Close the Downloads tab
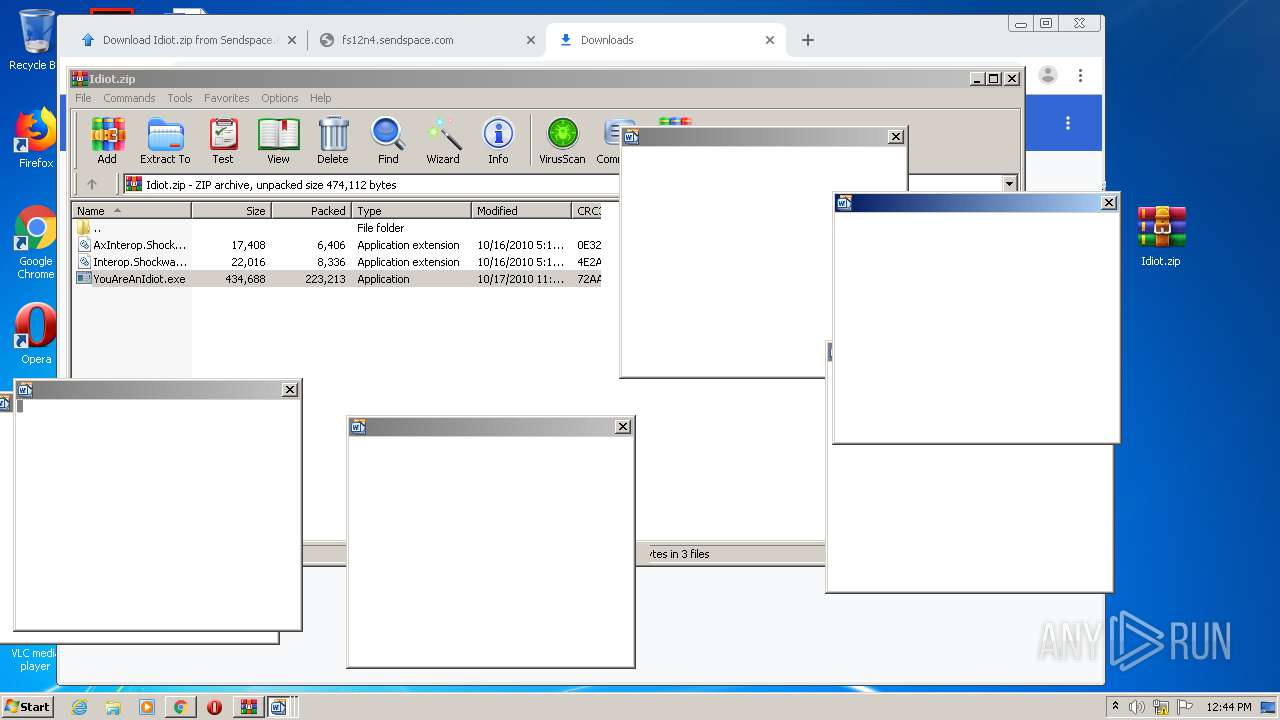Screen dimensions: 1280x720 click(770, 40)
